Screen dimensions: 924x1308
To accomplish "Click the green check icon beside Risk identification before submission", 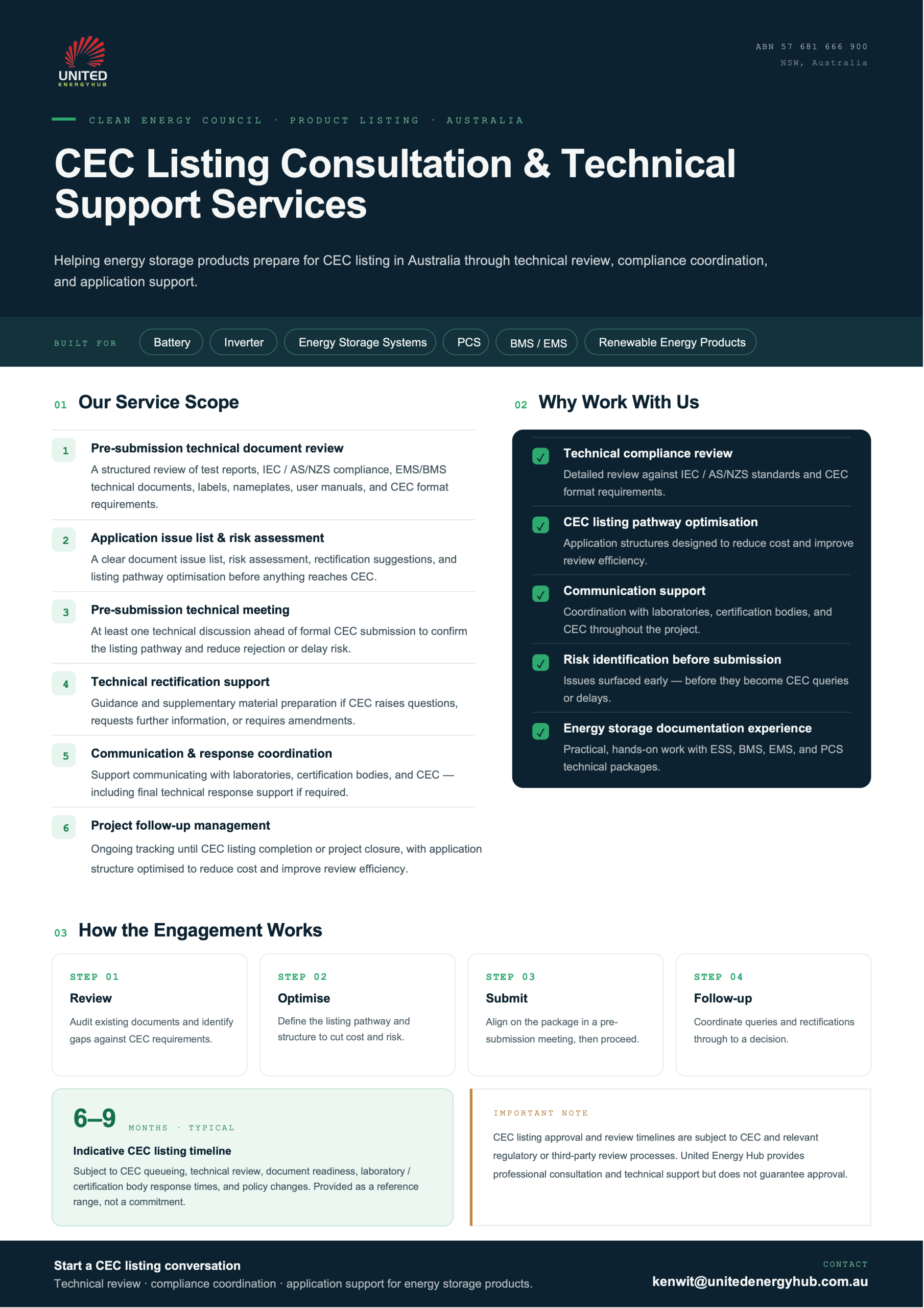I will [540, 662].
